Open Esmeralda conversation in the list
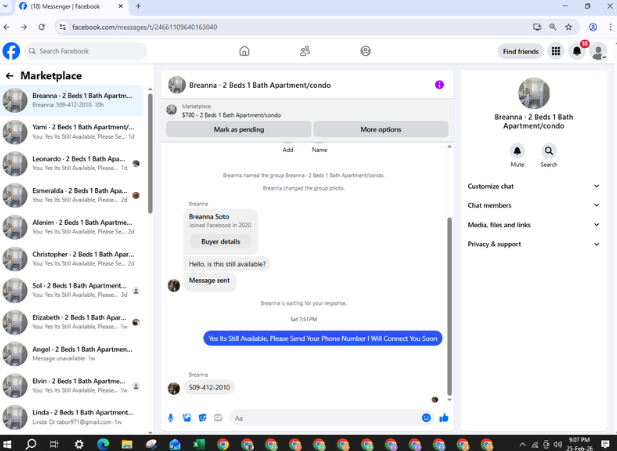The image size is (617, 451). click(72, 195)
